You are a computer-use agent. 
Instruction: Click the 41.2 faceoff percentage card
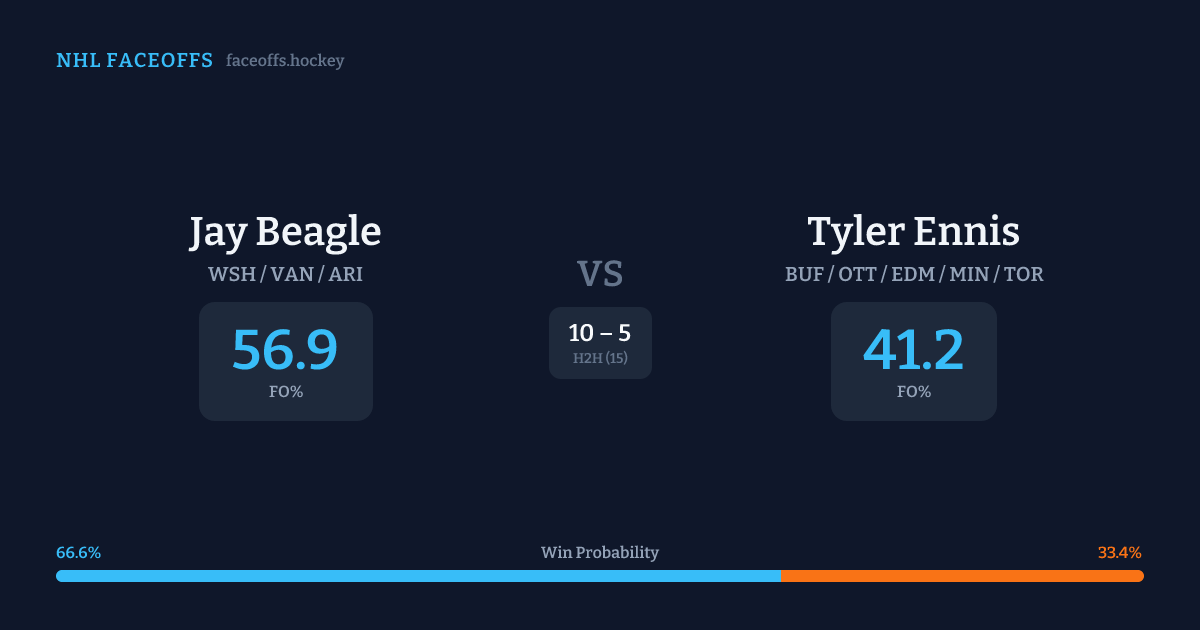coord(913,361)
